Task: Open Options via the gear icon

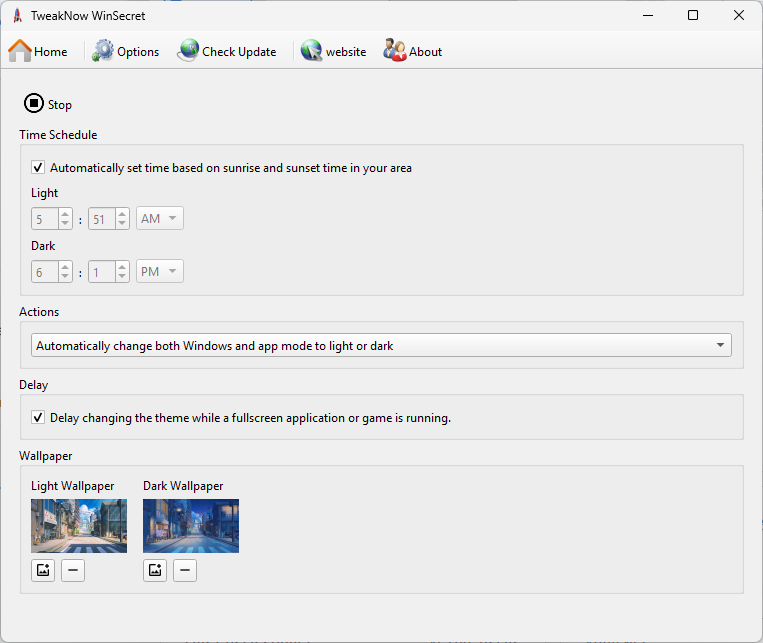Action: point(103,51)
